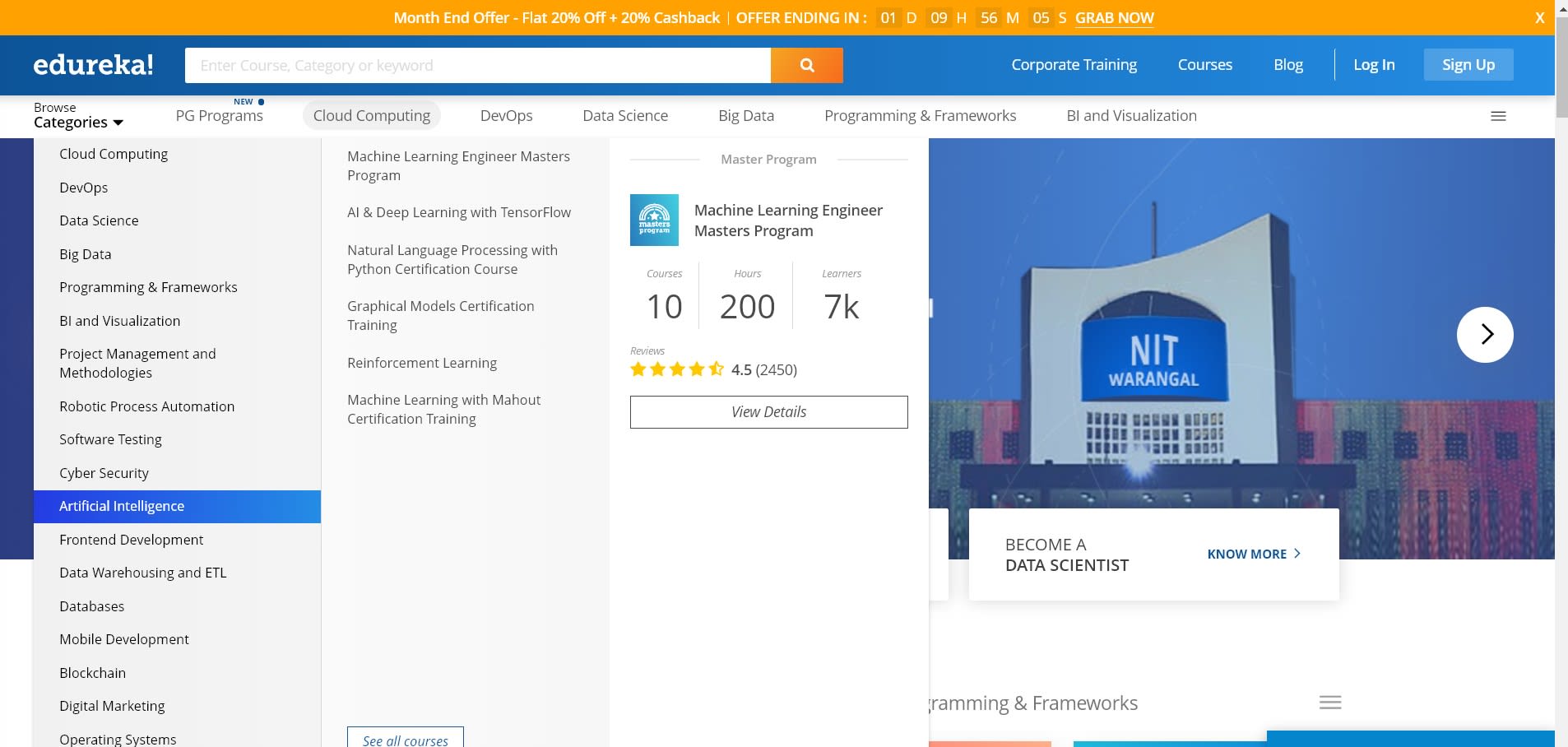Select Big Data in the top category bar
This screenshot has height=747, width=1568.
[746, 116]
